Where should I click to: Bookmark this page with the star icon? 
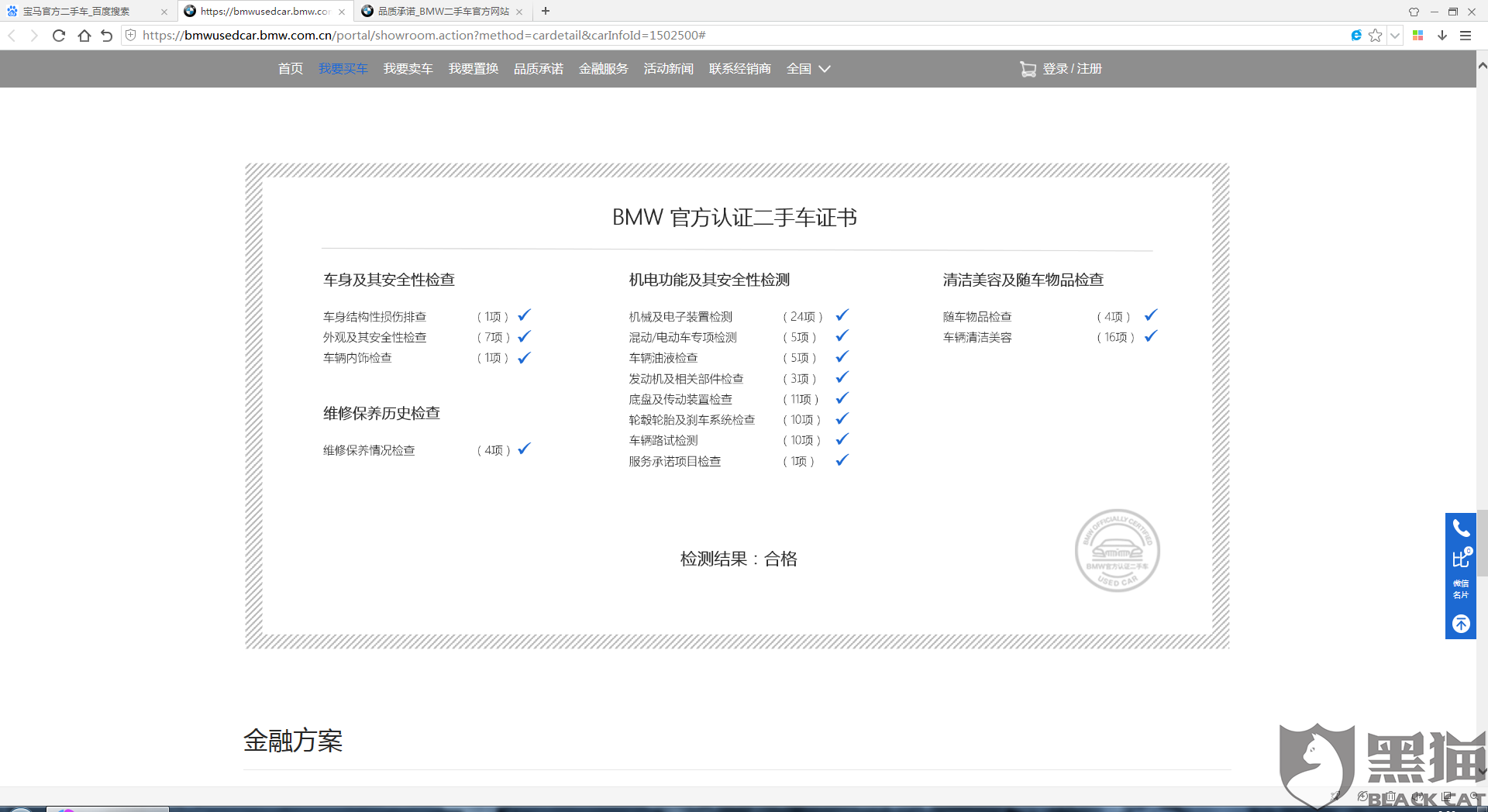point(1376,35)
